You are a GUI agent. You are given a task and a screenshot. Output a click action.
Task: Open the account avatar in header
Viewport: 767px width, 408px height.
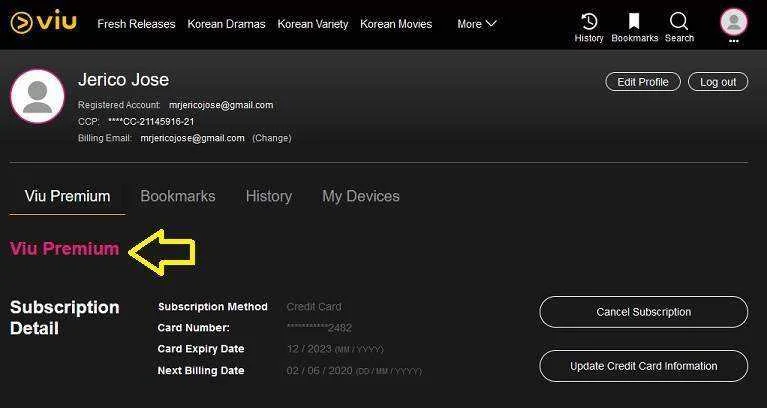click(733, 22)
